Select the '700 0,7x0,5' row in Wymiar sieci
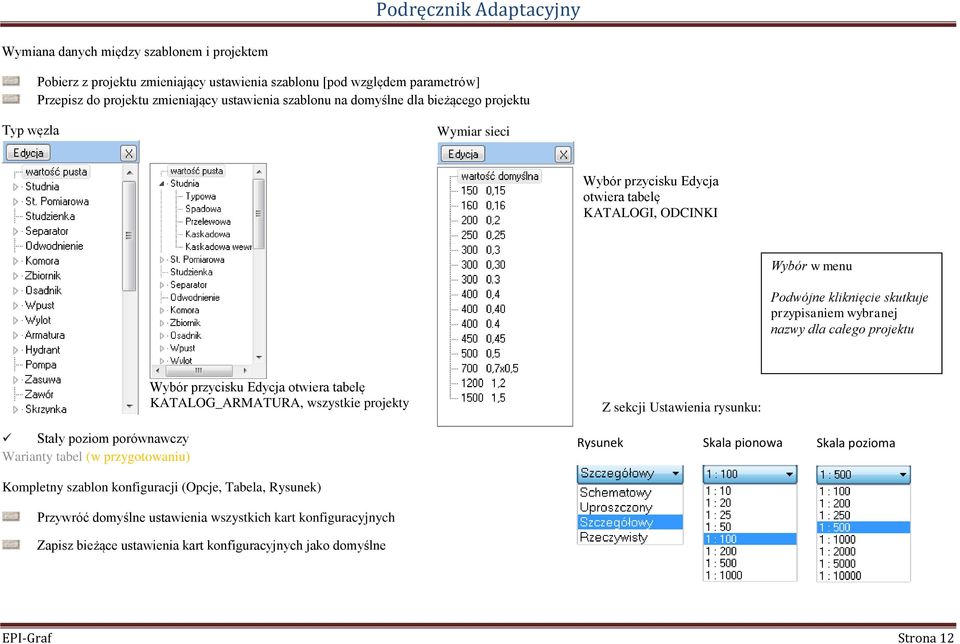Viewport: 960px width, 644px height. click(x=490, y=369)
